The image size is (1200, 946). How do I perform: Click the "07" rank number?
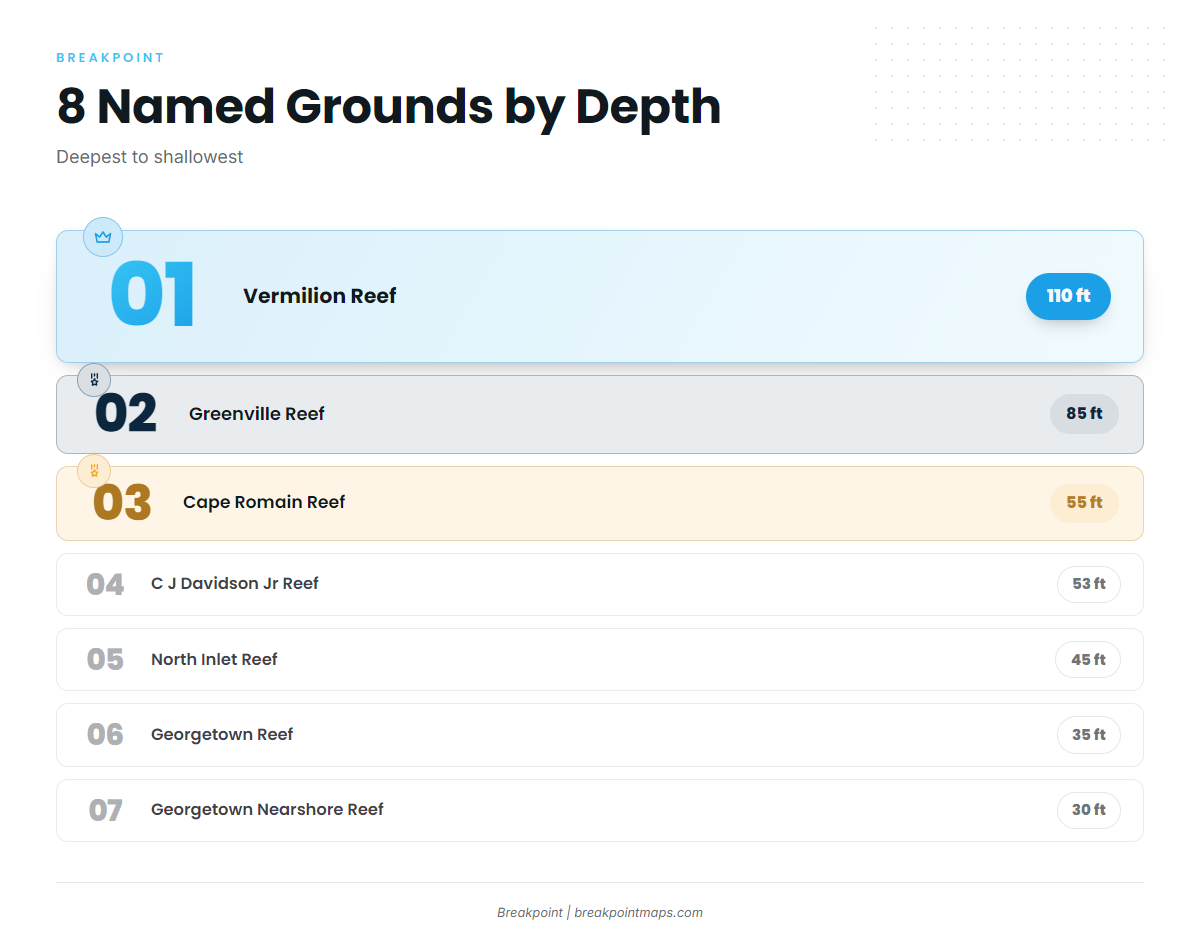click(105, 810)
